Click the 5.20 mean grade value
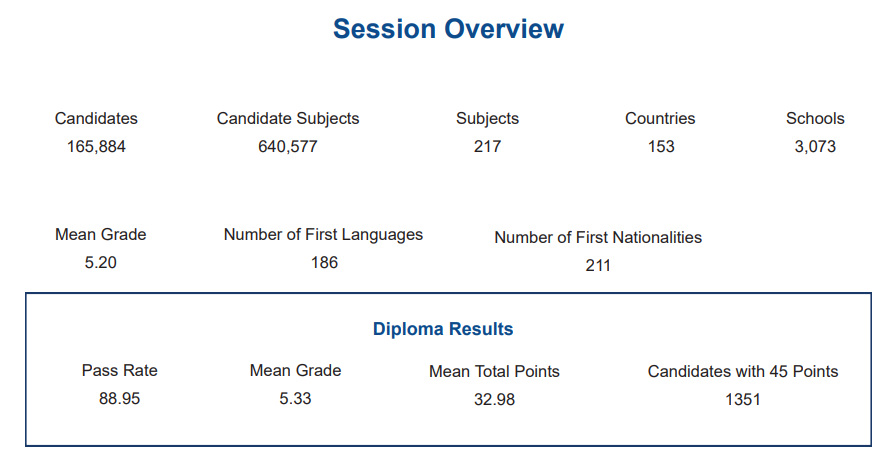Image resolution: width=894 pixels, height=455 pixels. pyautogui.click(x=100, y=262)
